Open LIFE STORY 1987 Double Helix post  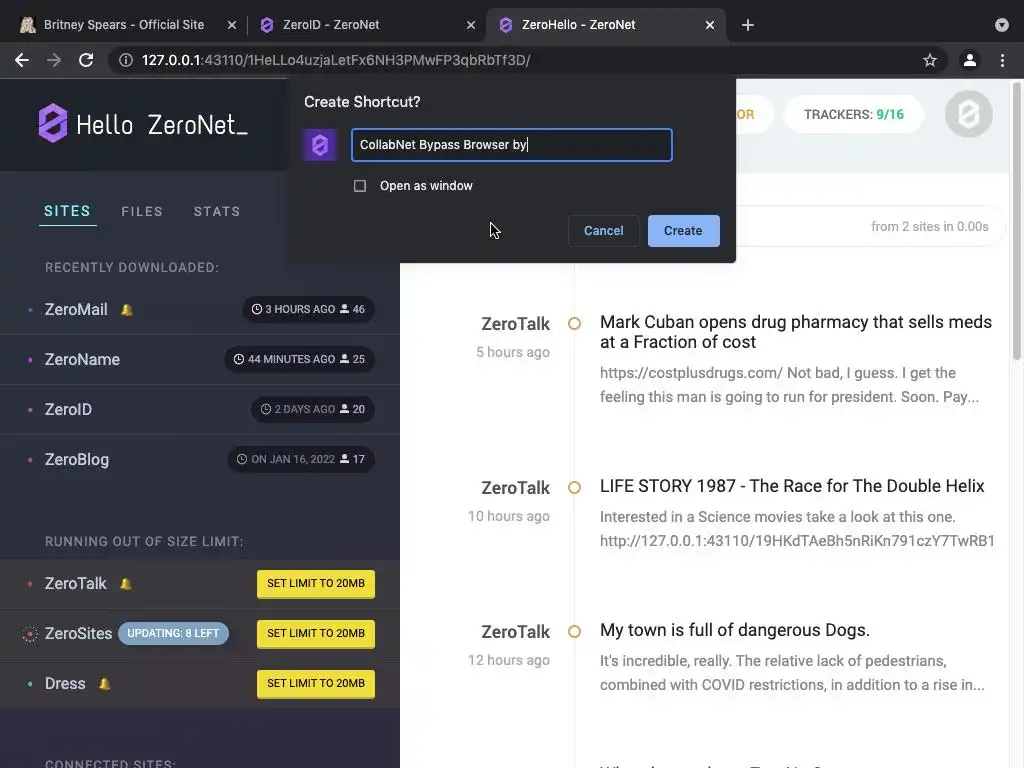click(792, 486)
